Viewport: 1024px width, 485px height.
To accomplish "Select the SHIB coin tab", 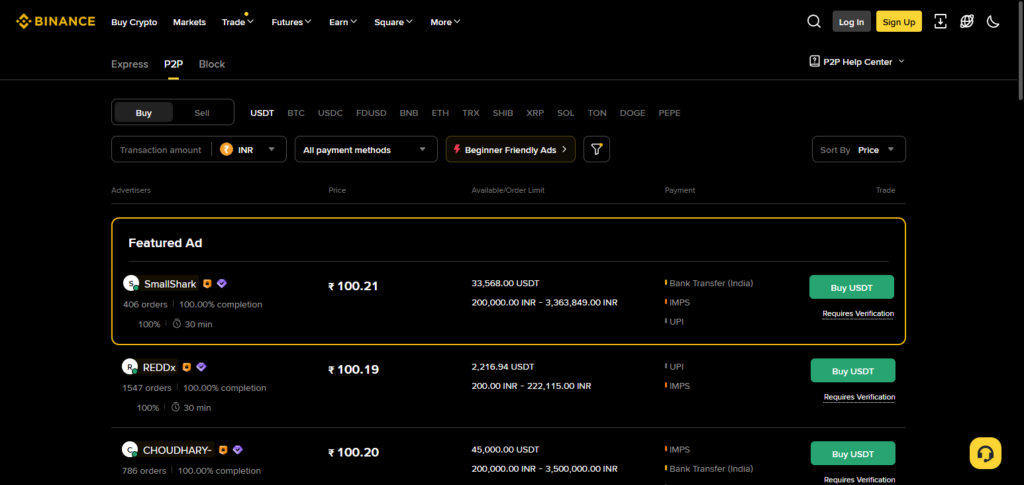I will coord(503,113).
